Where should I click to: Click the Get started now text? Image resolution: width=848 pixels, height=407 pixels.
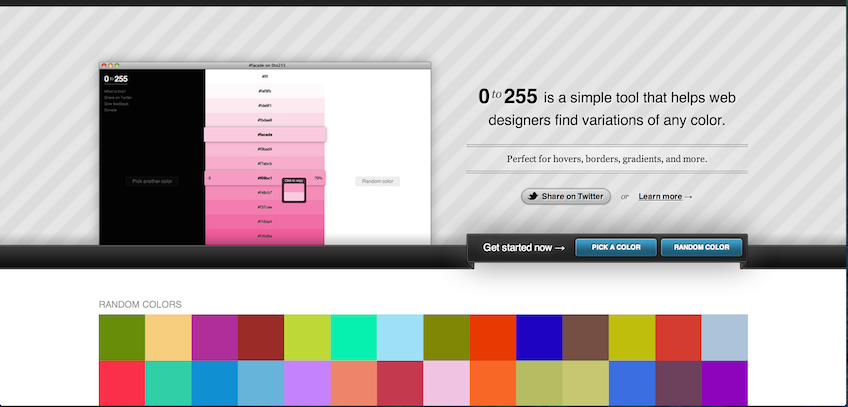pyautogui.click(x=523, y=247)
